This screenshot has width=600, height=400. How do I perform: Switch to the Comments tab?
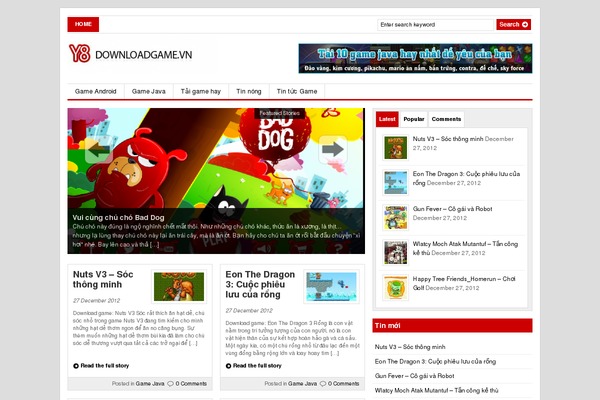click(446, 119)
